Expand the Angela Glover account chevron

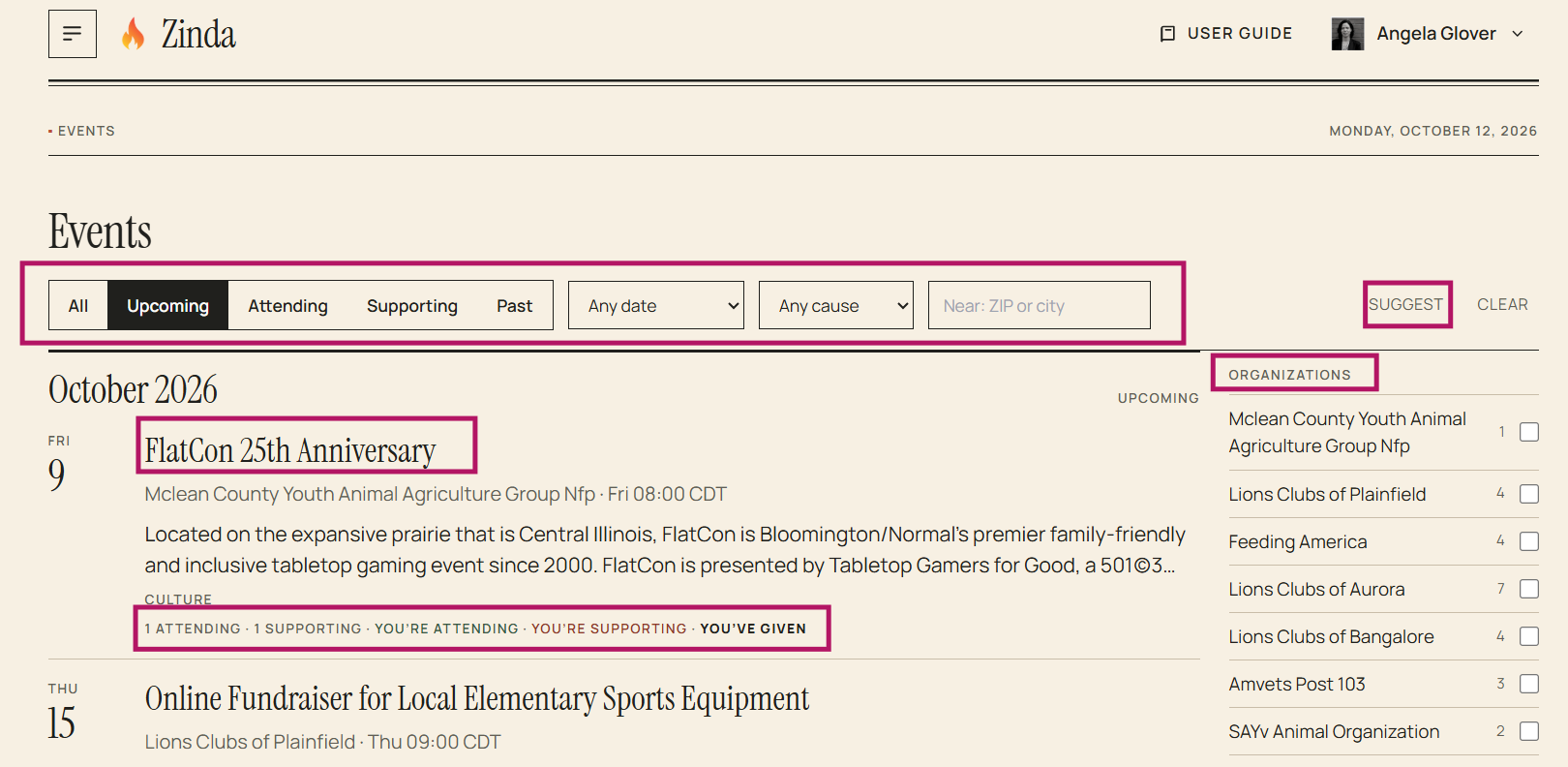click(1518, 34)
